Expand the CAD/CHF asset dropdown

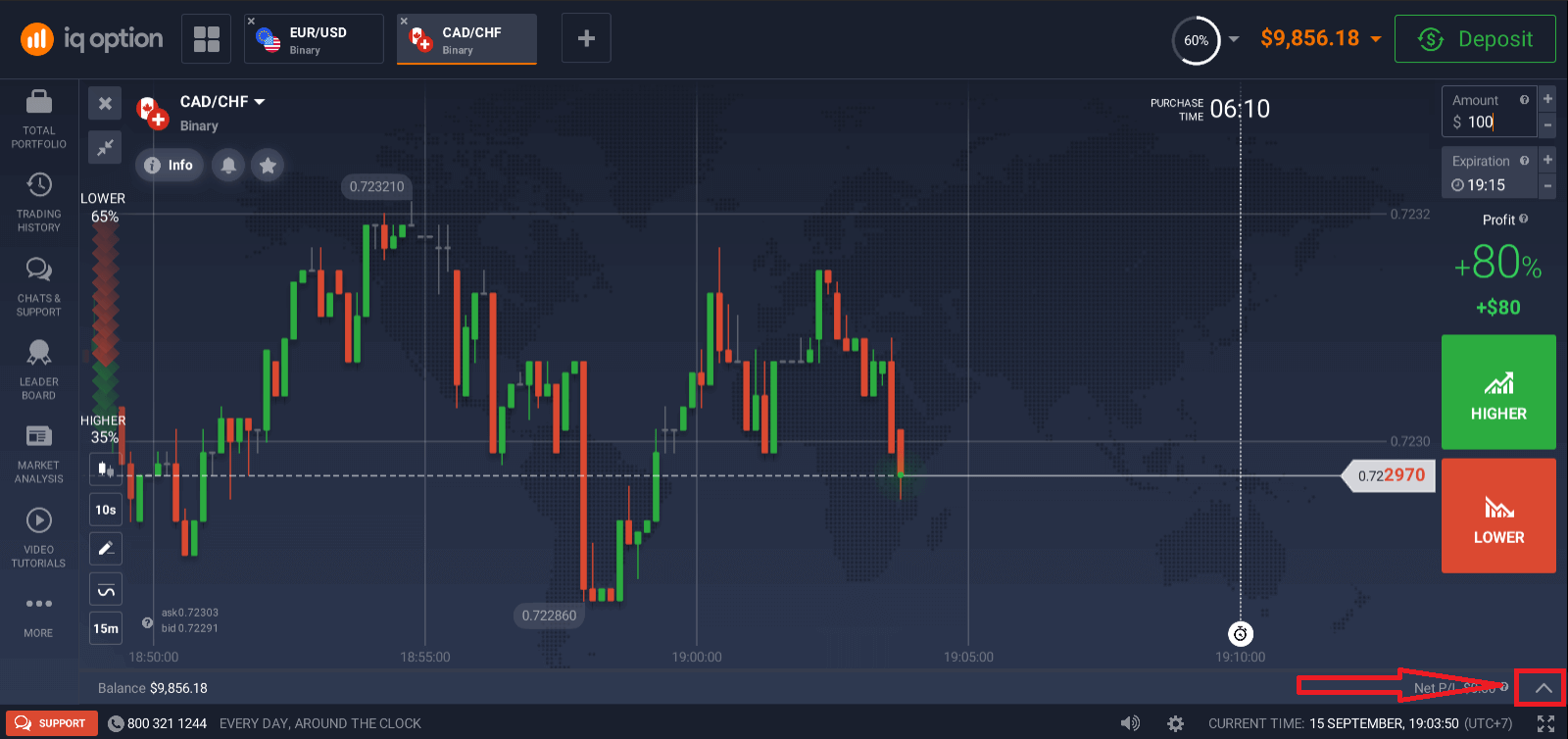pyautogui.click(x=260, y=102)
